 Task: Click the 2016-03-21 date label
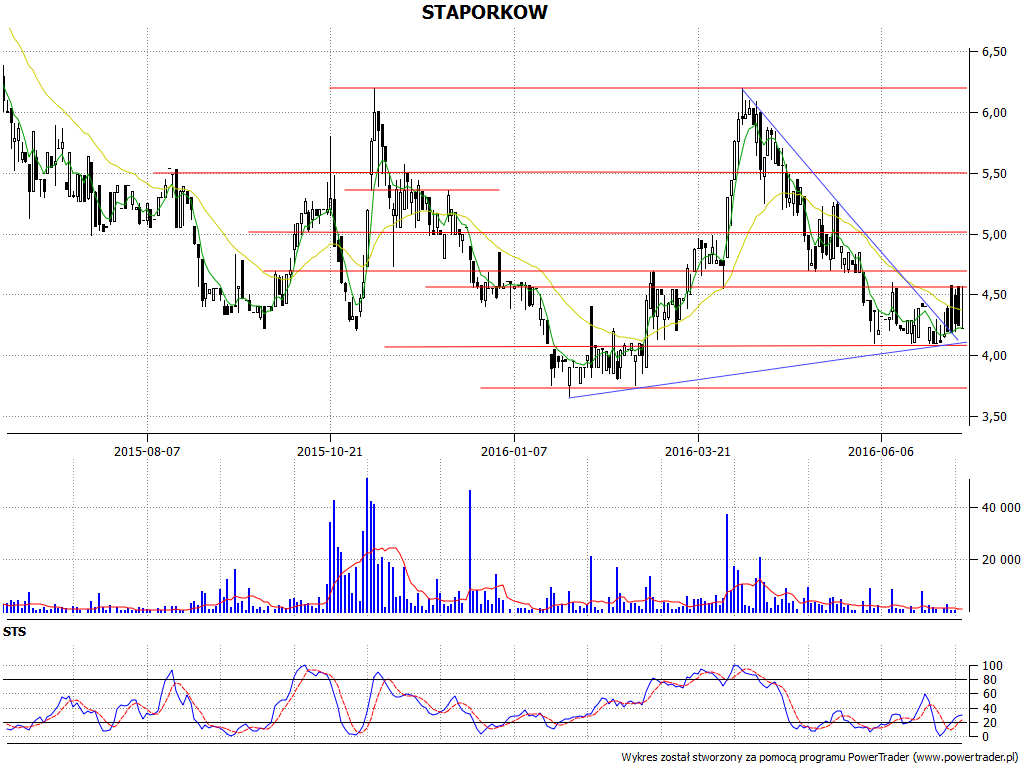tap(697, 451)
